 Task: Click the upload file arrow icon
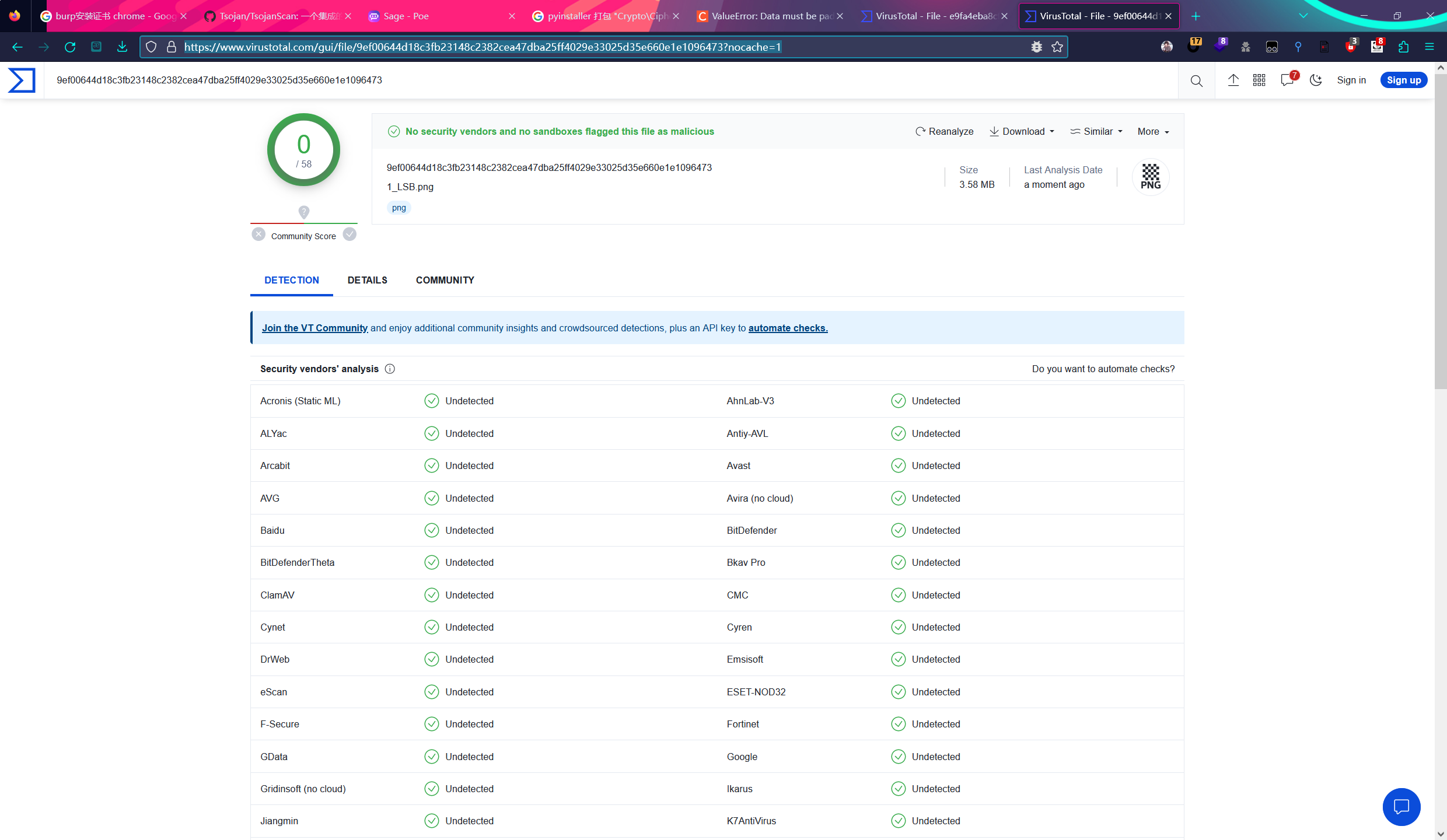1233,80
